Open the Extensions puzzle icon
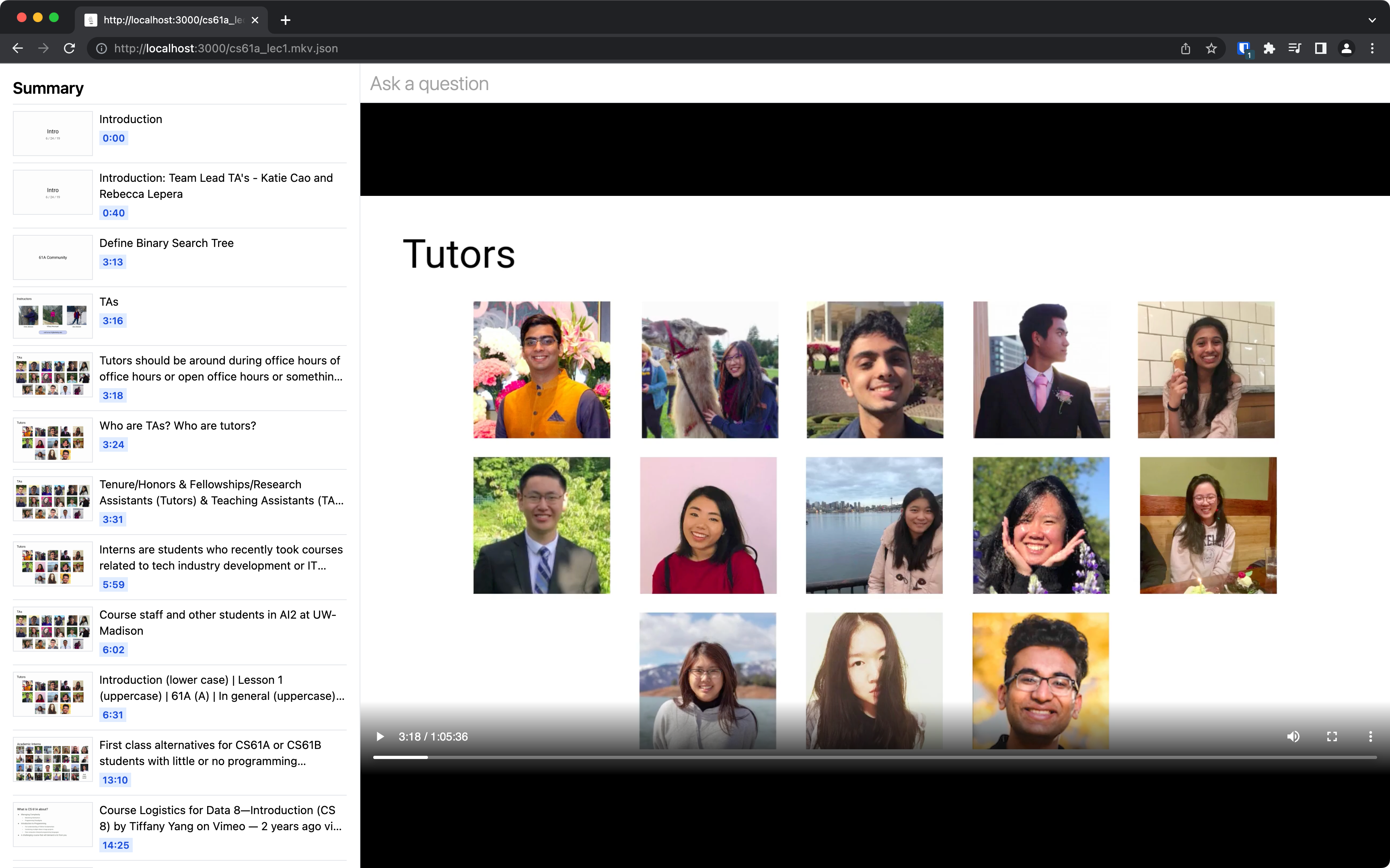This screenshot has width=1390, height=868. (1269, 49)
